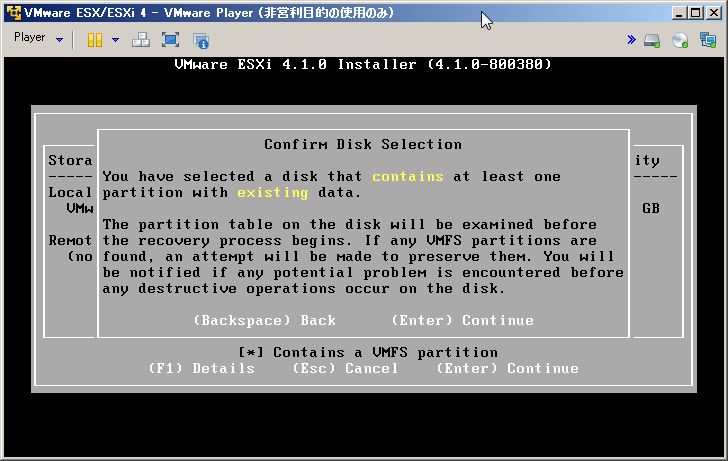
Task: Open the Player menu
Action: coord(30,37)
